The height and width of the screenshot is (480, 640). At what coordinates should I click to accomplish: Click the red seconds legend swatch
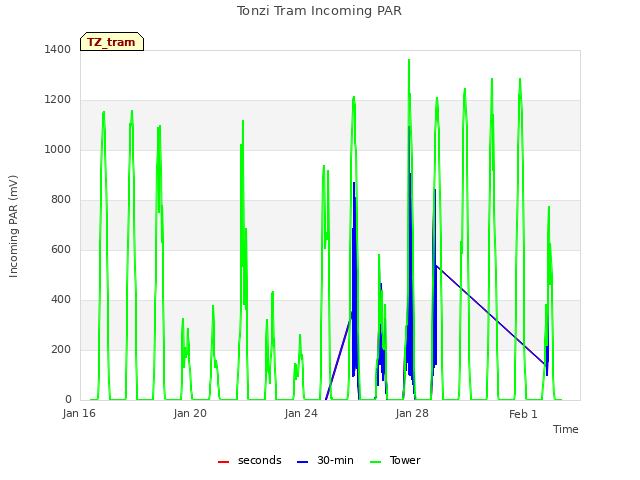coord(224,462)
